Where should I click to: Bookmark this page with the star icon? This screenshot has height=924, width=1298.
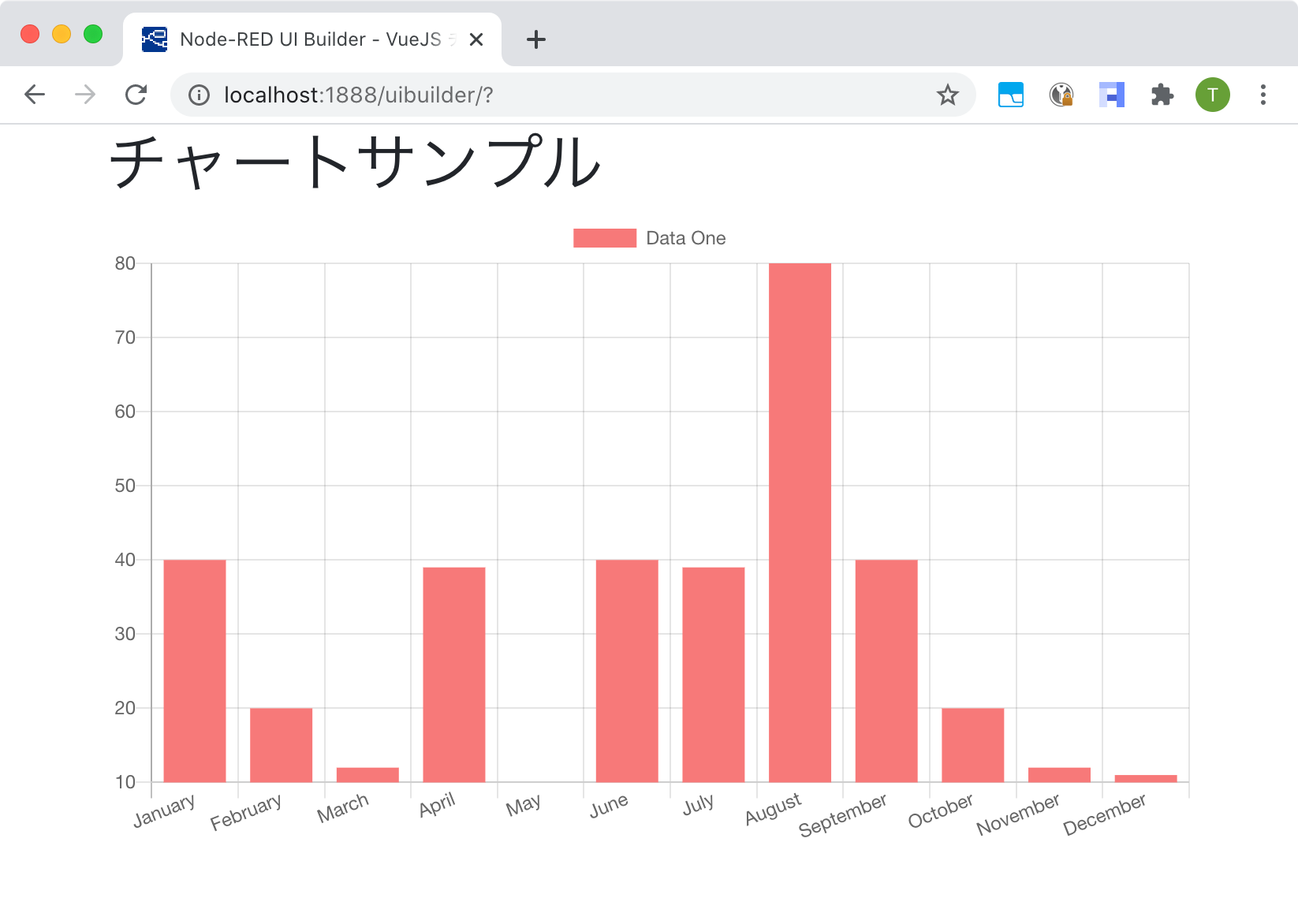click(x=947, y=95)
